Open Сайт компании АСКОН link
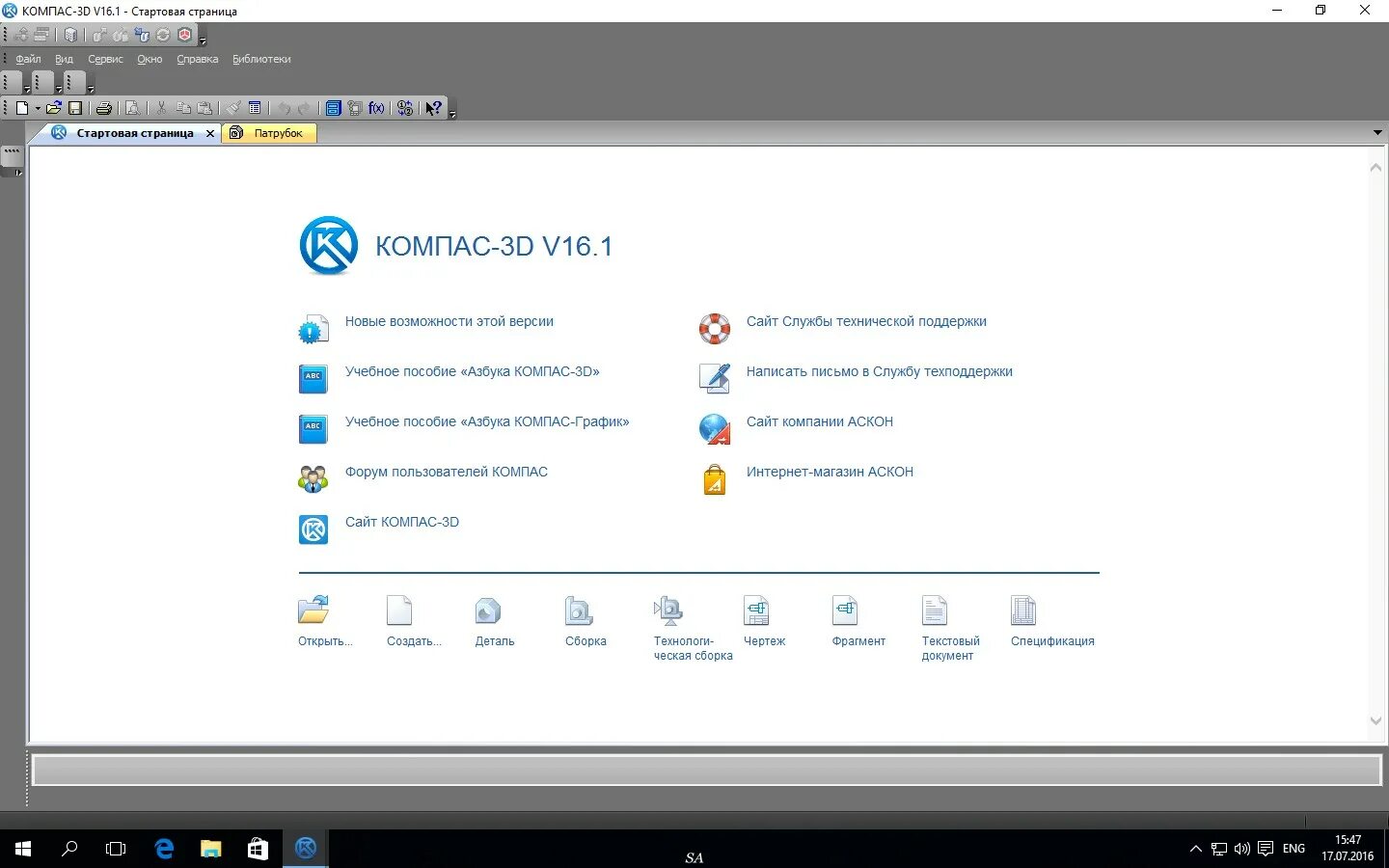1389x868 pixels. click(x=820, y=422)
